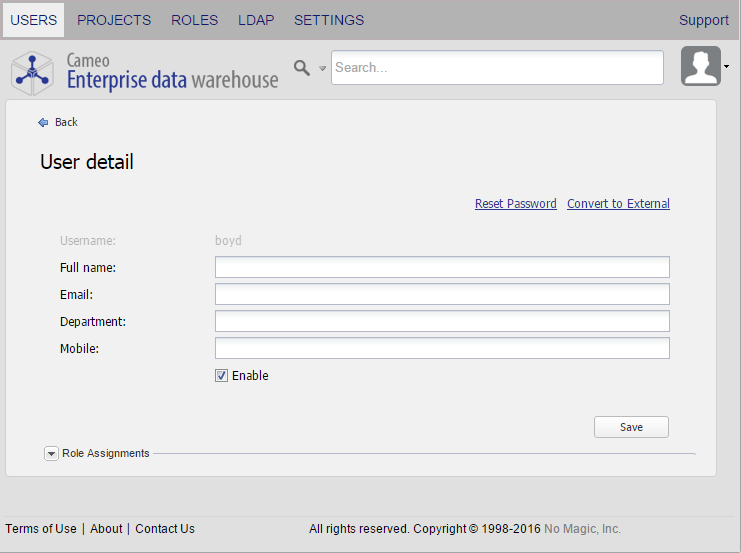Image resolution: width=741 pixels, height=553 pixels.
Task: Select the Department input field
Action: (x=442, y=321)
